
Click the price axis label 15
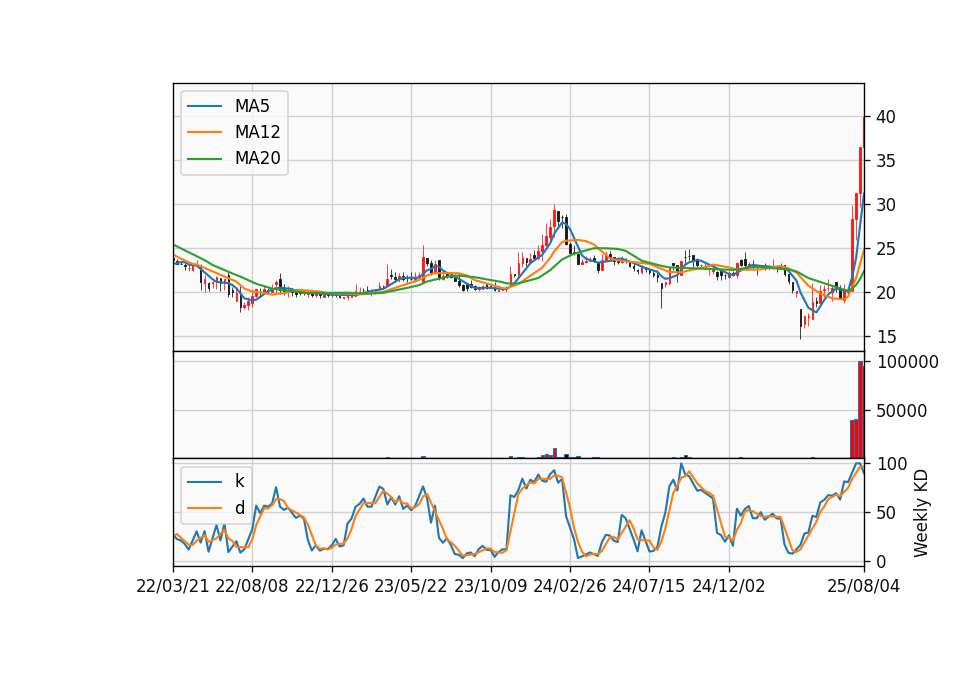(x=886, y=337)
